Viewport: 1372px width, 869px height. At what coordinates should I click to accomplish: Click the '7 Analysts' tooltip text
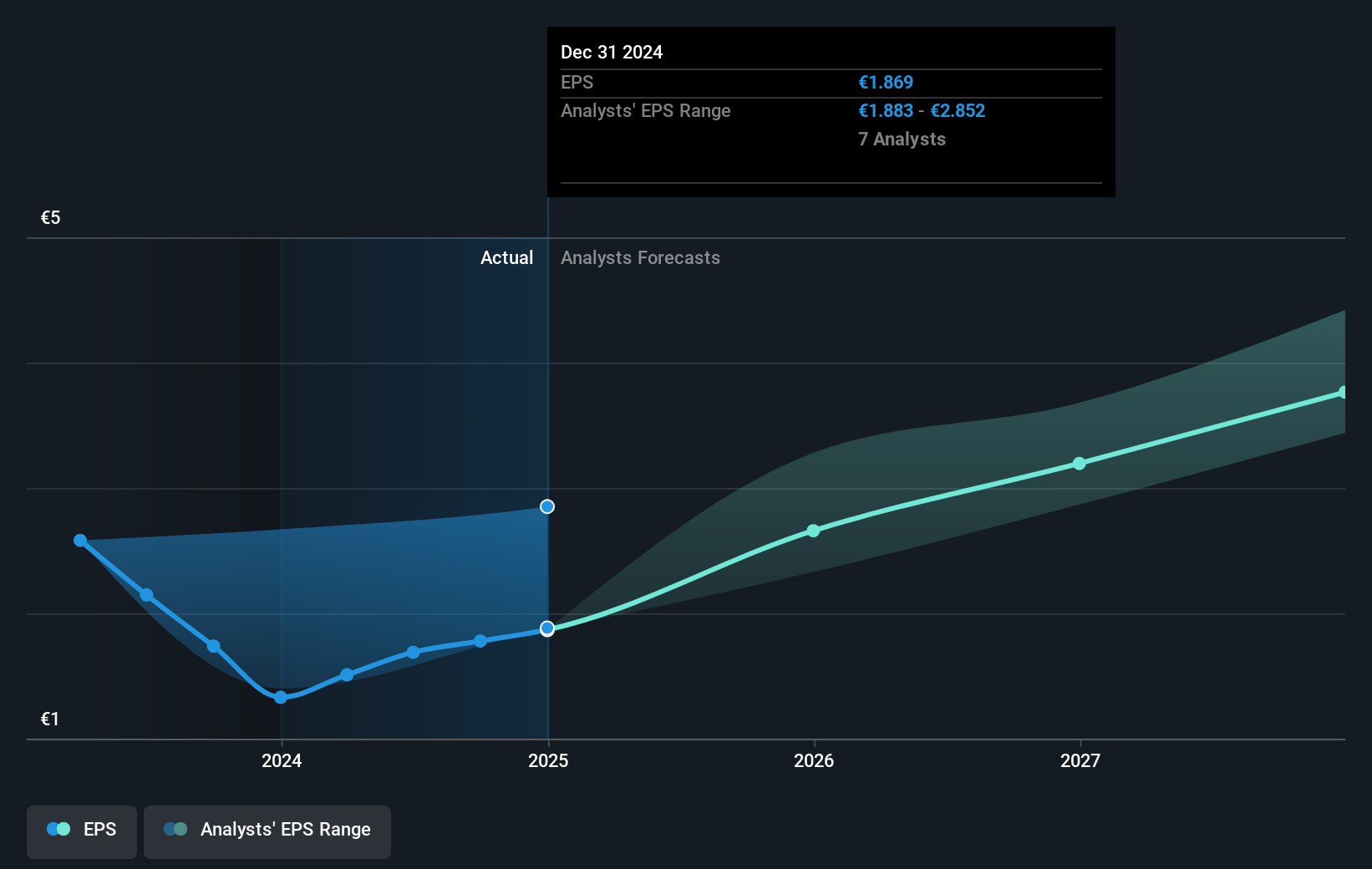coord(902,140)
